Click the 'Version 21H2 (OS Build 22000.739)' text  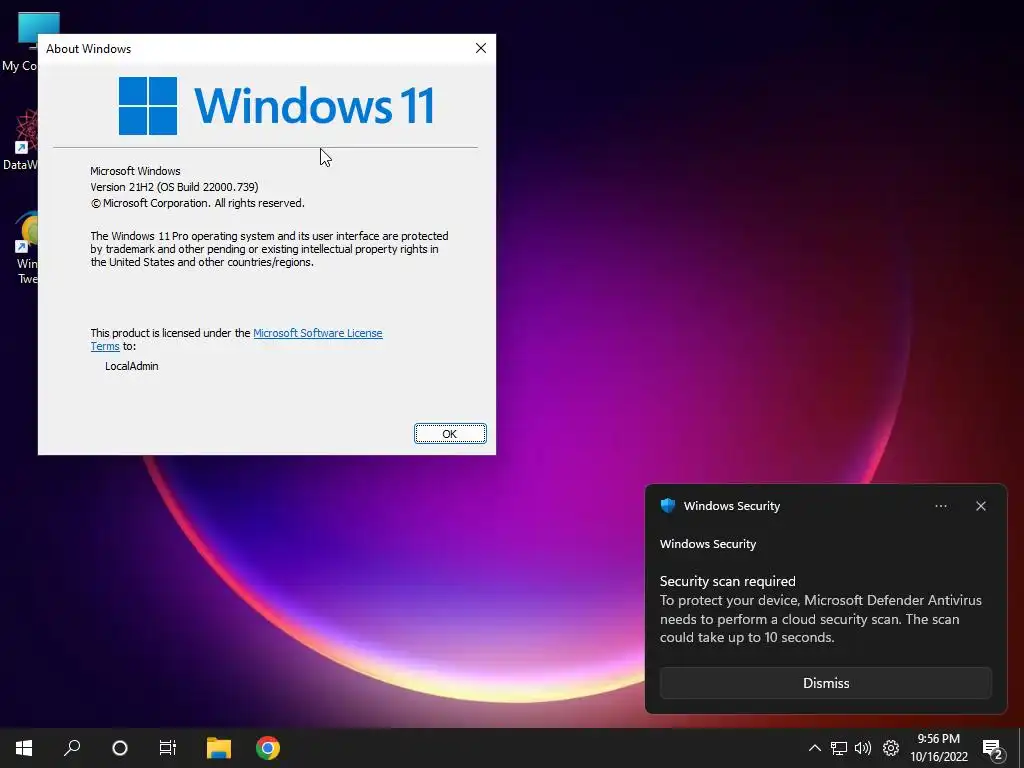tap(174, 187)
